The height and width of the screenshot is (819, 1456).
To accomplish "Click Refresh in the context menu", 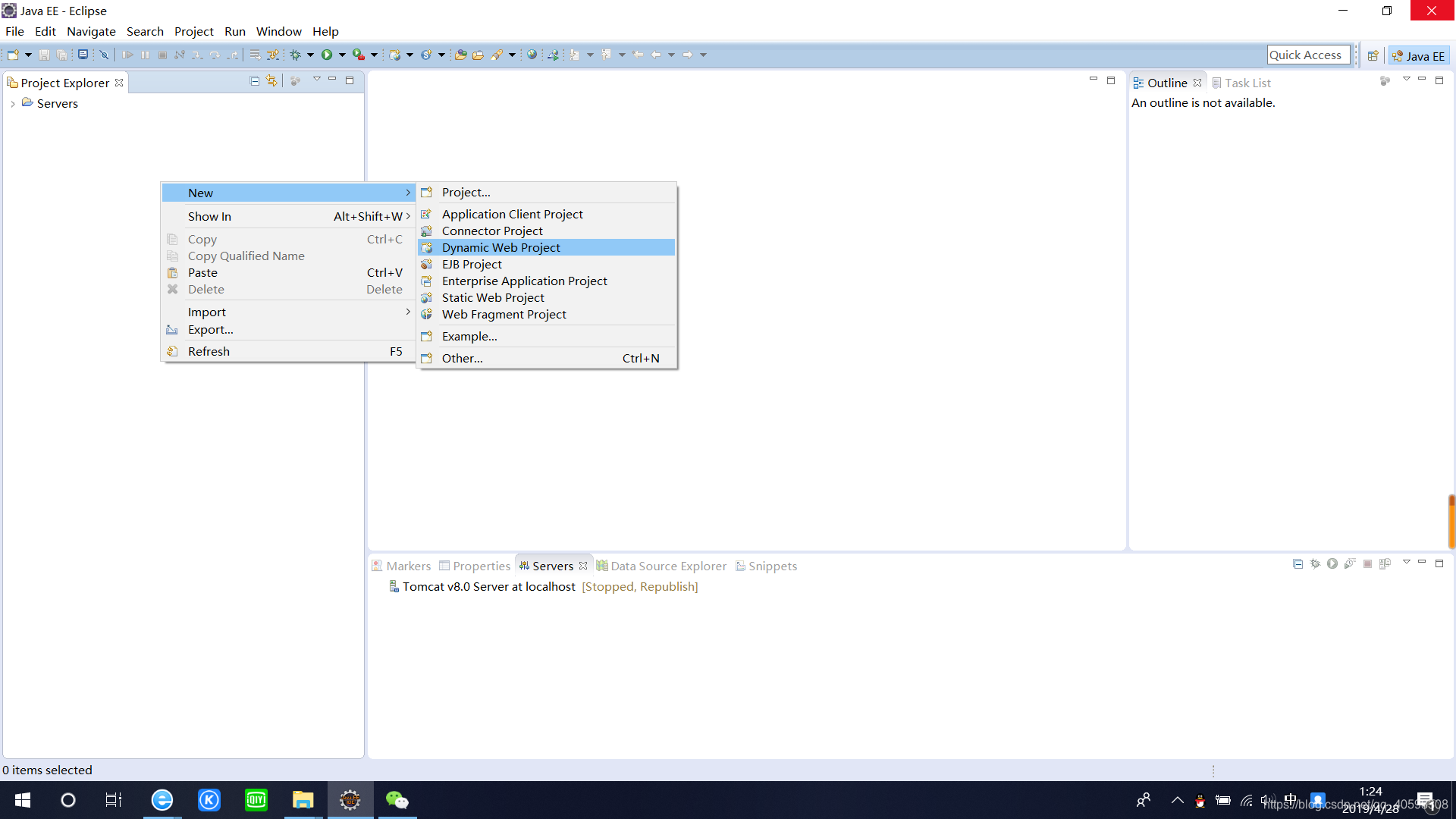I will coord(288,351).
